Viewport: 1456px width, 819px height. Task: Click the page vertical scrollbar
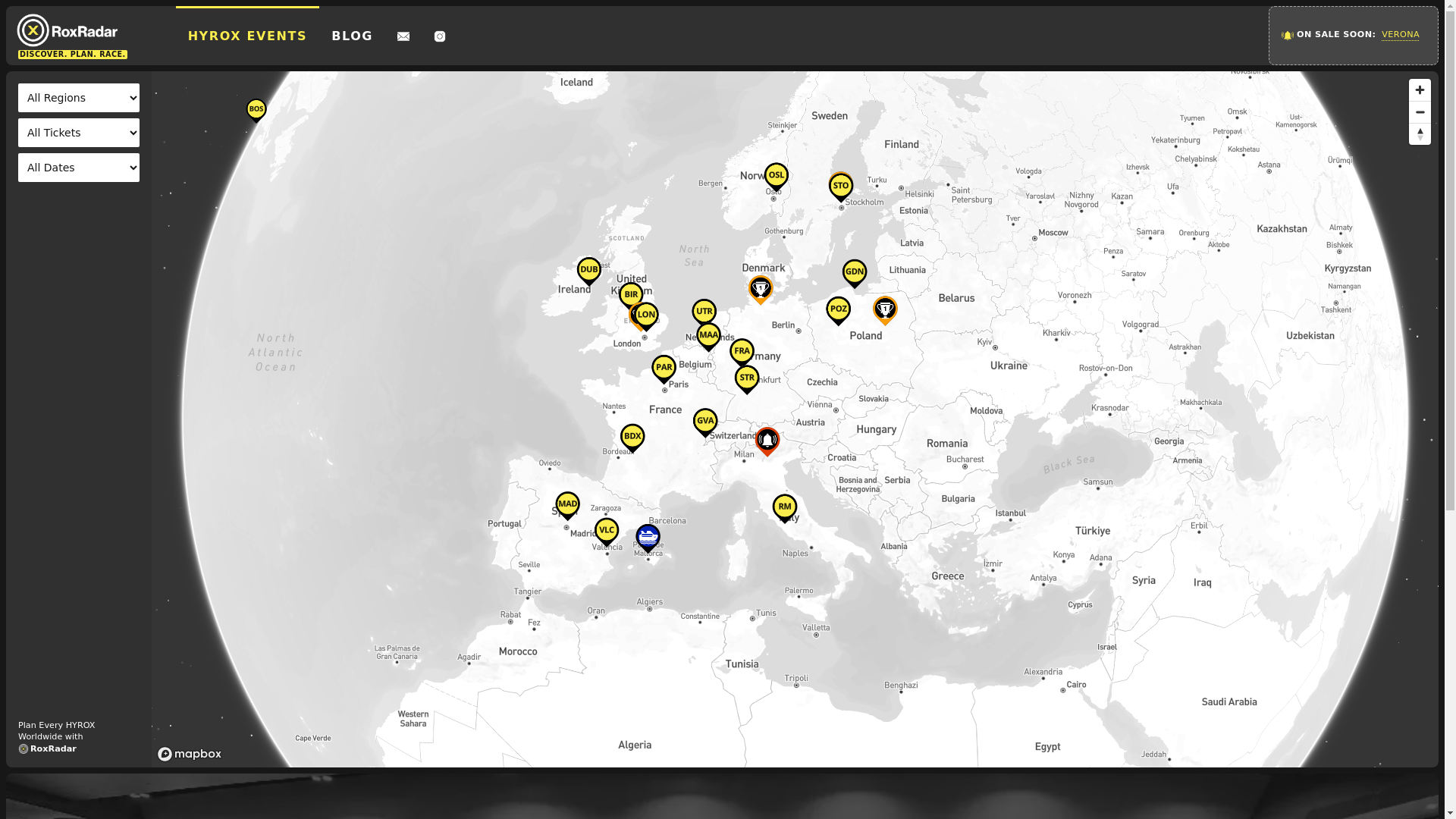click(x=1450, y=409)
